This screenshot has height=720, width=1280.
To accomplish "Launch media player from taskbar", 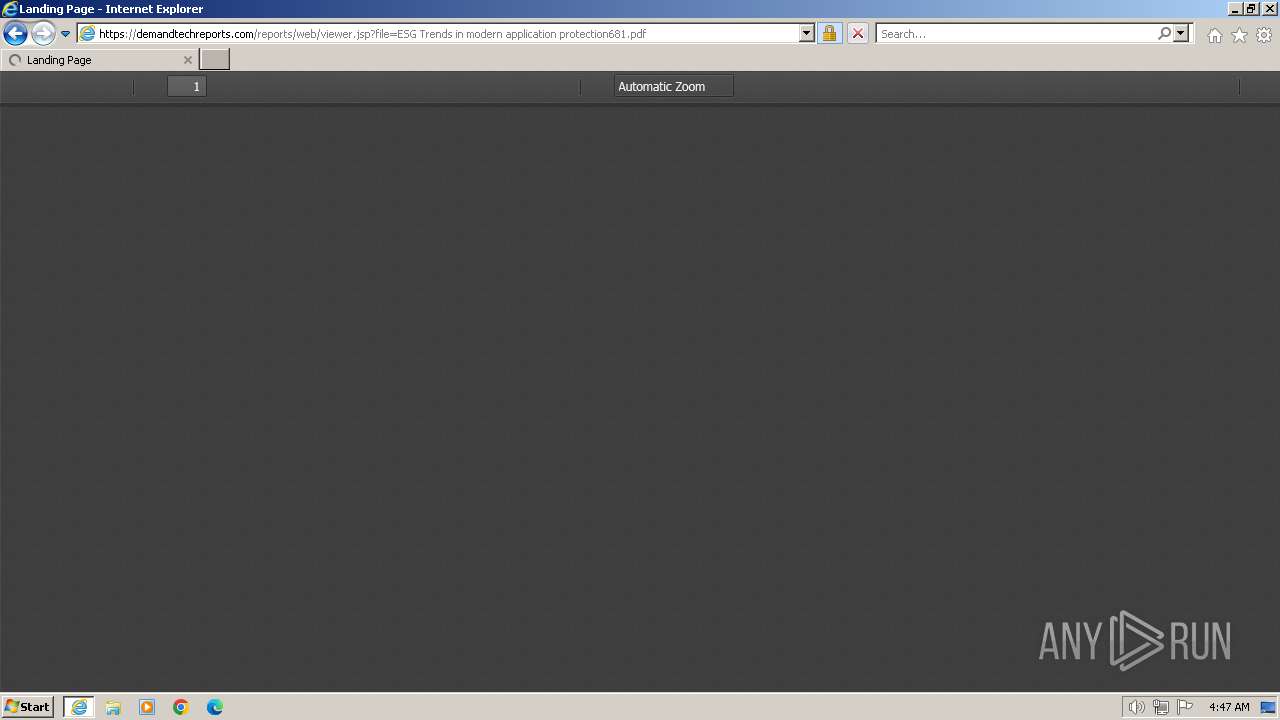I will (x=147, y=707).
